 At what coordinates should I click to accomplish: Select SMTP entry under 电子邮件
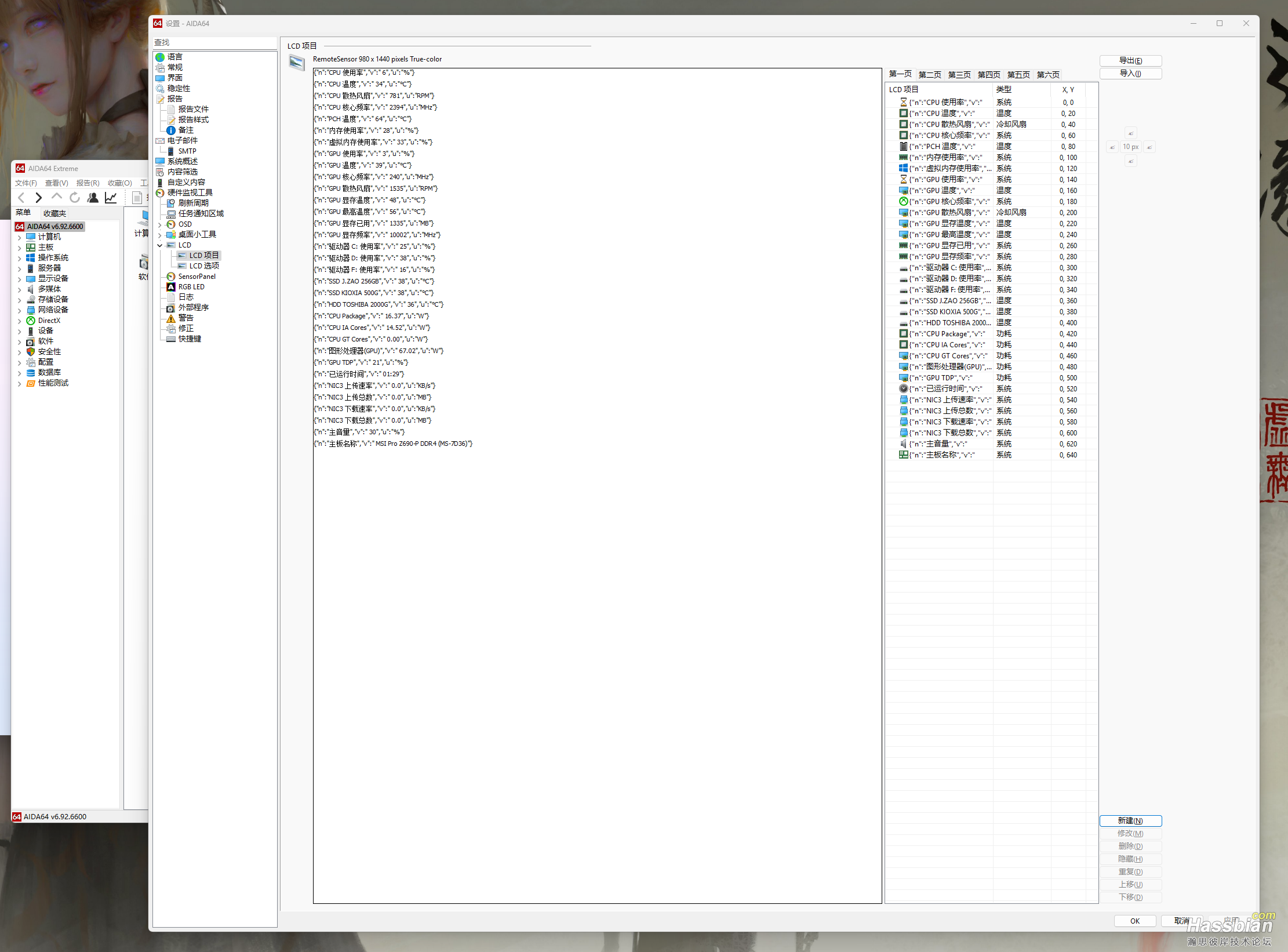pyautogui.click(x=187, y=151)
